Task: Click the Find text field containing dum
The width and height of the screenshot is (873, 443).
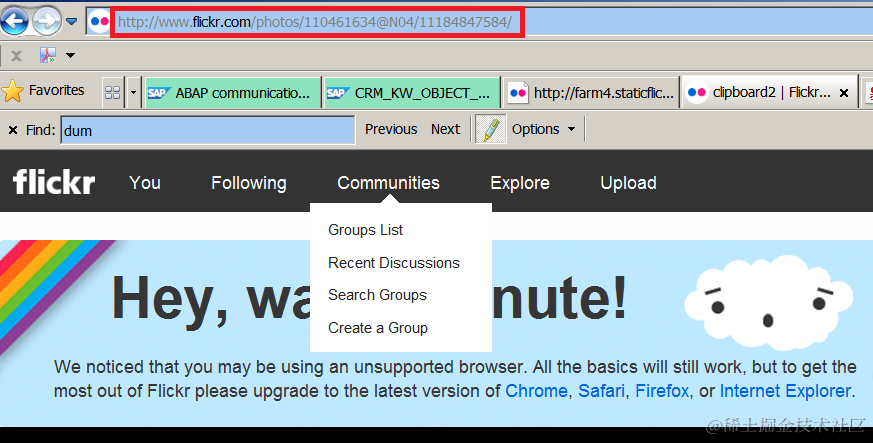Action: (208, 130)
